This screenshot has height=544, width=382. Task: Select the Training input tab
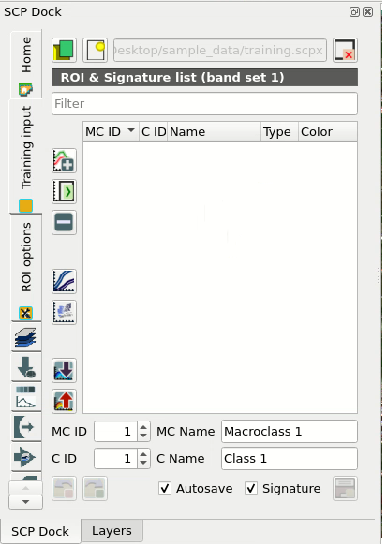coord(26,156)
